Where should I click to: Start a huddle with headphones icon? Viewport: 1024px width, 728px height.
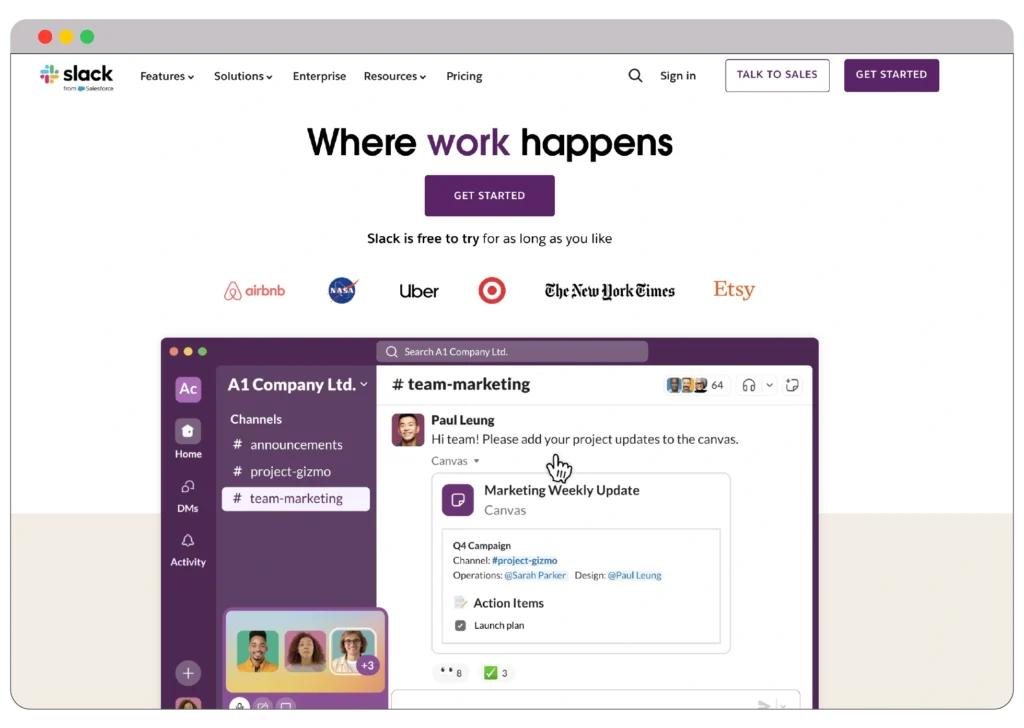748,385
